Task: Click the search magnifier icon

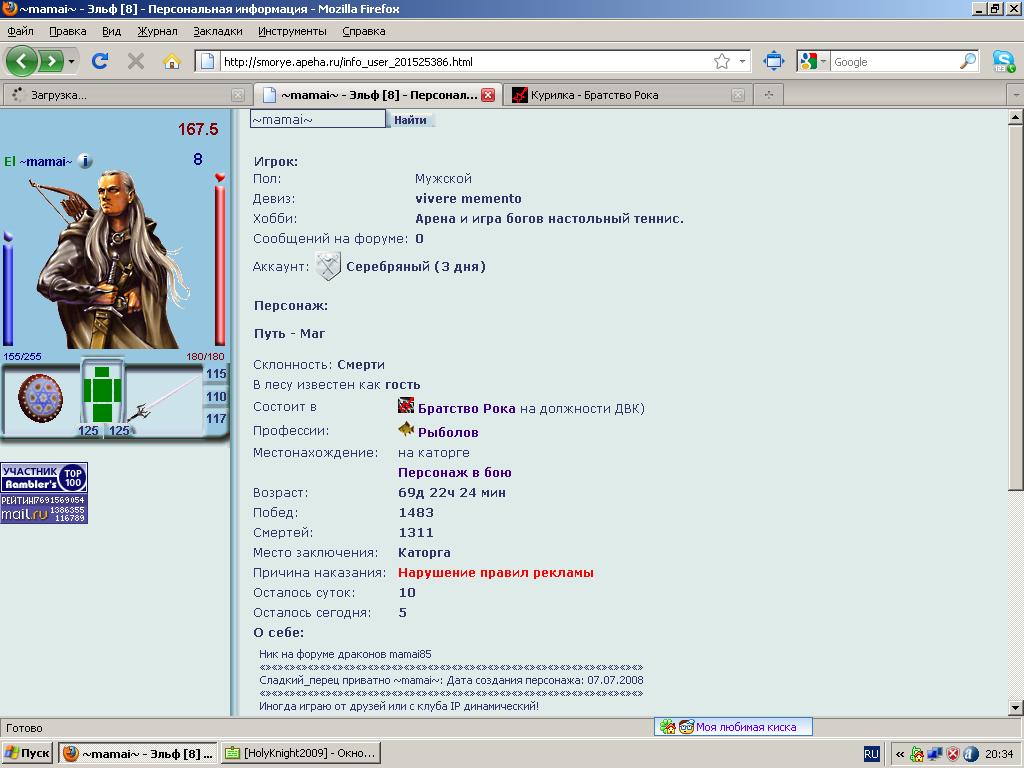Action: [x=968, y=61]
